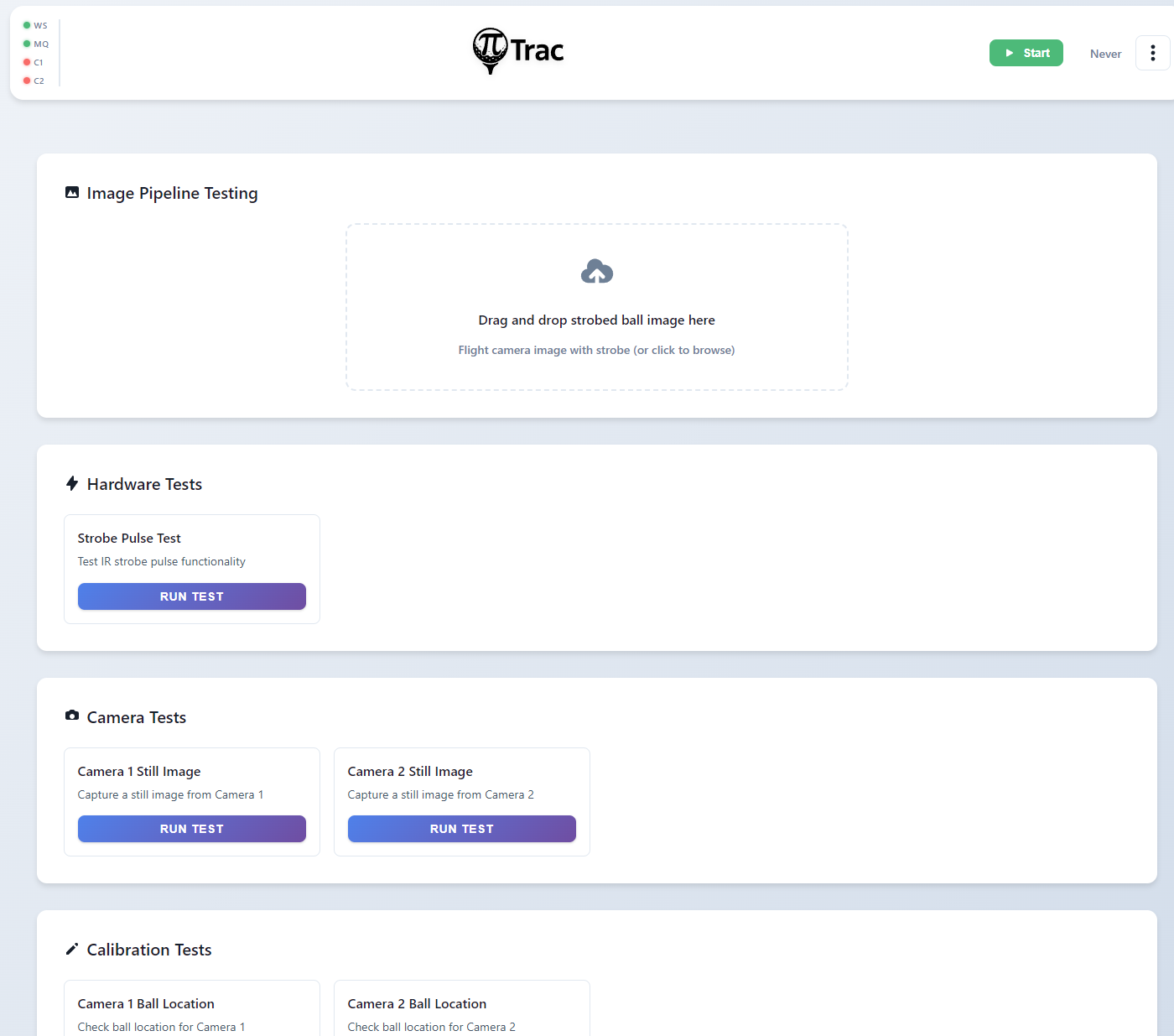
Task: Select the Camera 1 Ball Location card
Action: (x=191, y=1009)
